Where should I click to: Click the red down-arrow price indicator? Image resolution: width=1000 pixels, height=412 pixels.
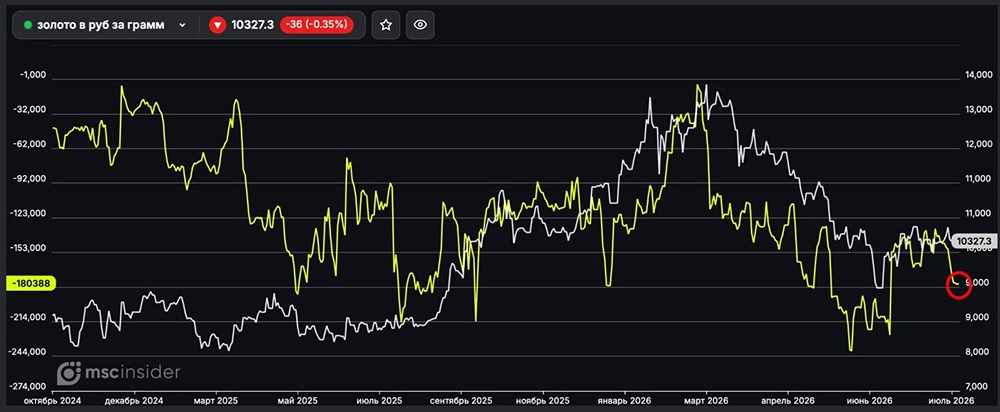(x=218, y=25)
